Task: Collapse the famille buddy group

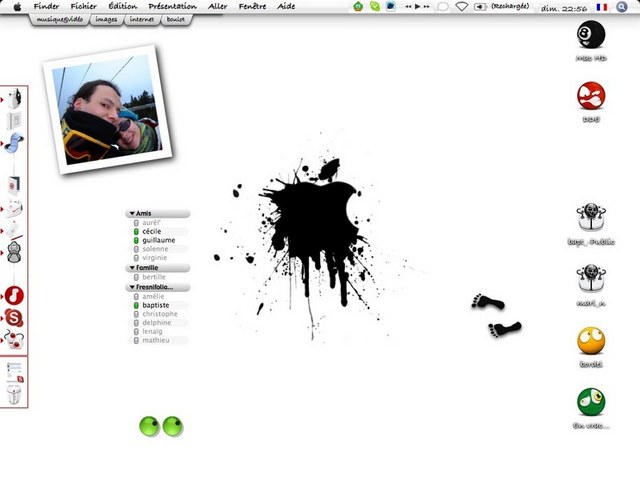Action: 131,268
